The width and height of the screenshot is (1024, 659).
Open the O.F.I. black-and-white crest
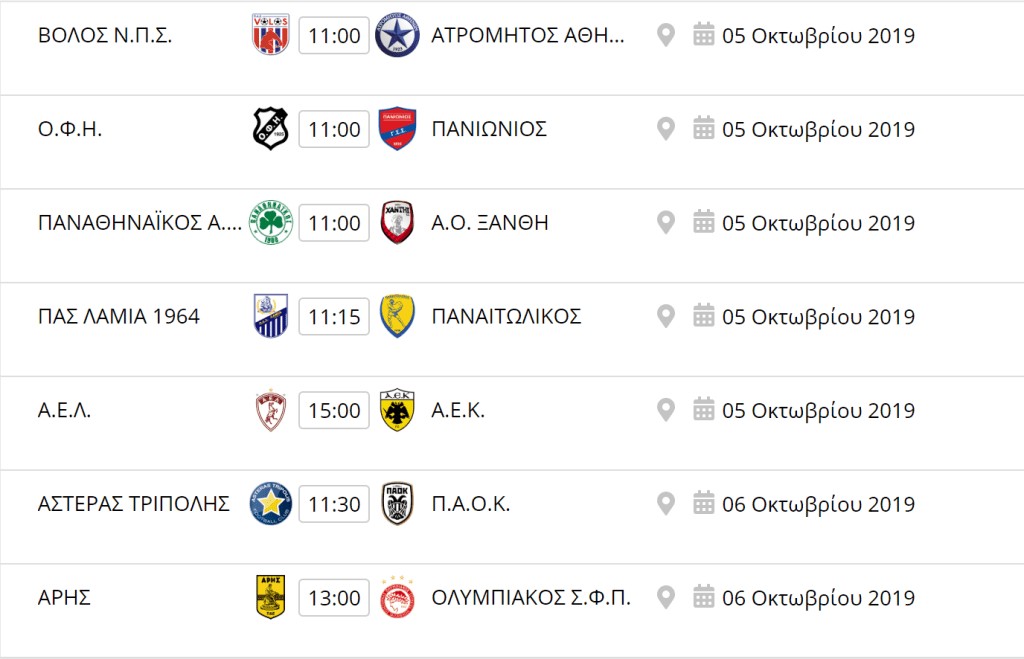click(271, 129)
